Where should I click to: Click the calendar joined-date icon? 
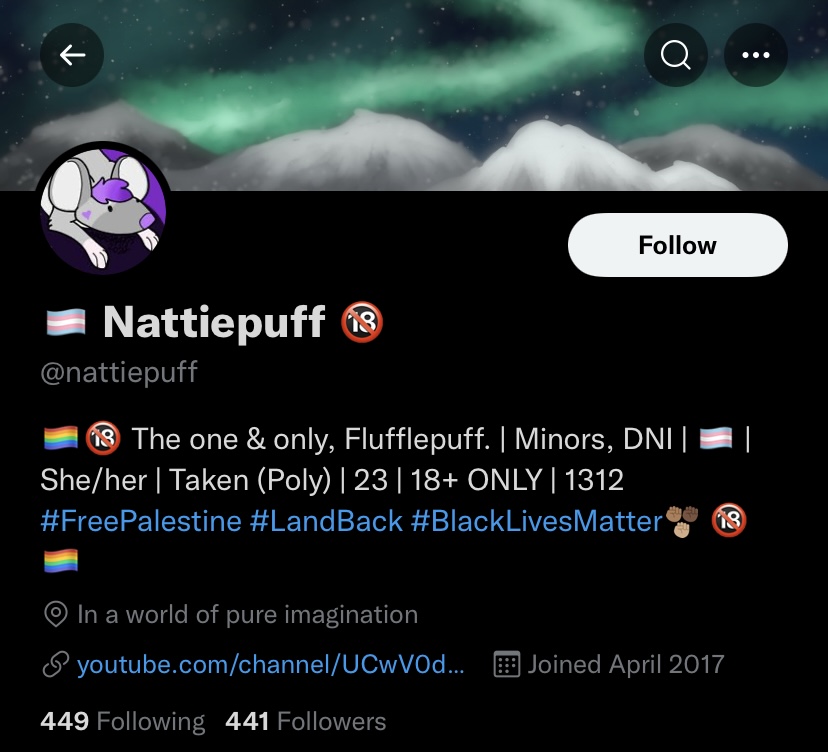[x=506, y=664]
